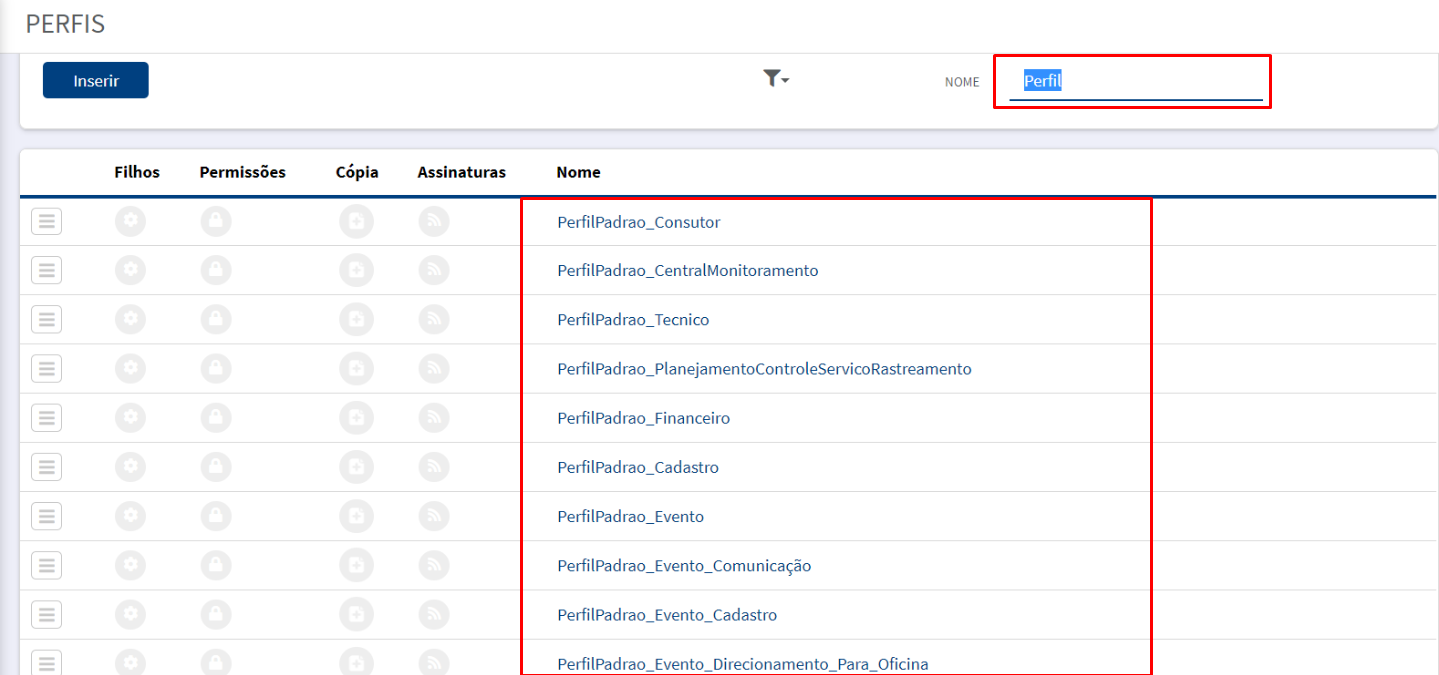Click Cópia icon for PerfilPadrao_CentralMonitoramento
This screenshot has width=1439, height=675.
(356, 270)
